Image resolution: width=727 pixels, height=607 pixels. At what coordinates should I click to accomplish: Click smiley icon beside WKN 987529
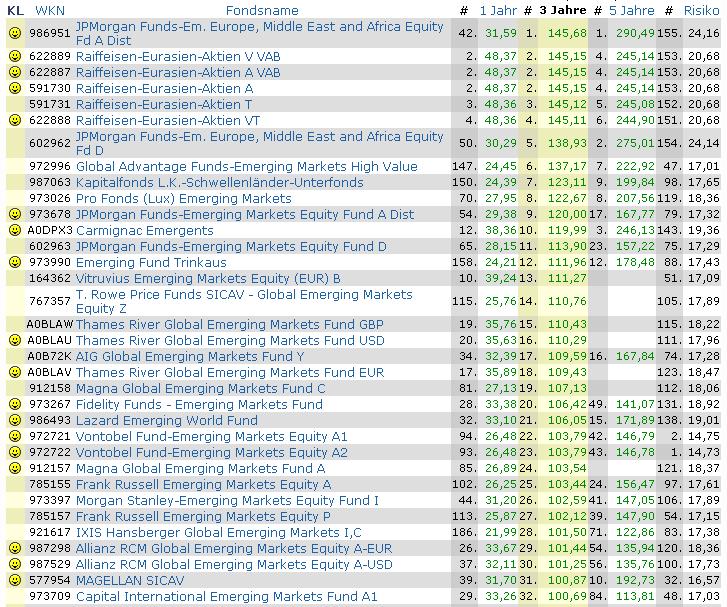point(15,564)
